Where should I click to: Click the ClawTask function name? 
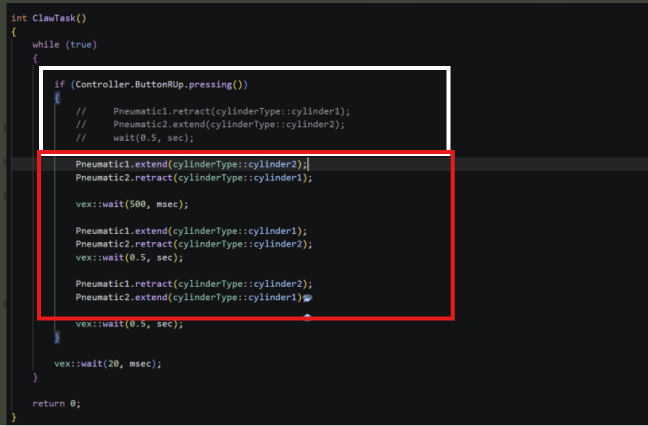pos(54,18)
